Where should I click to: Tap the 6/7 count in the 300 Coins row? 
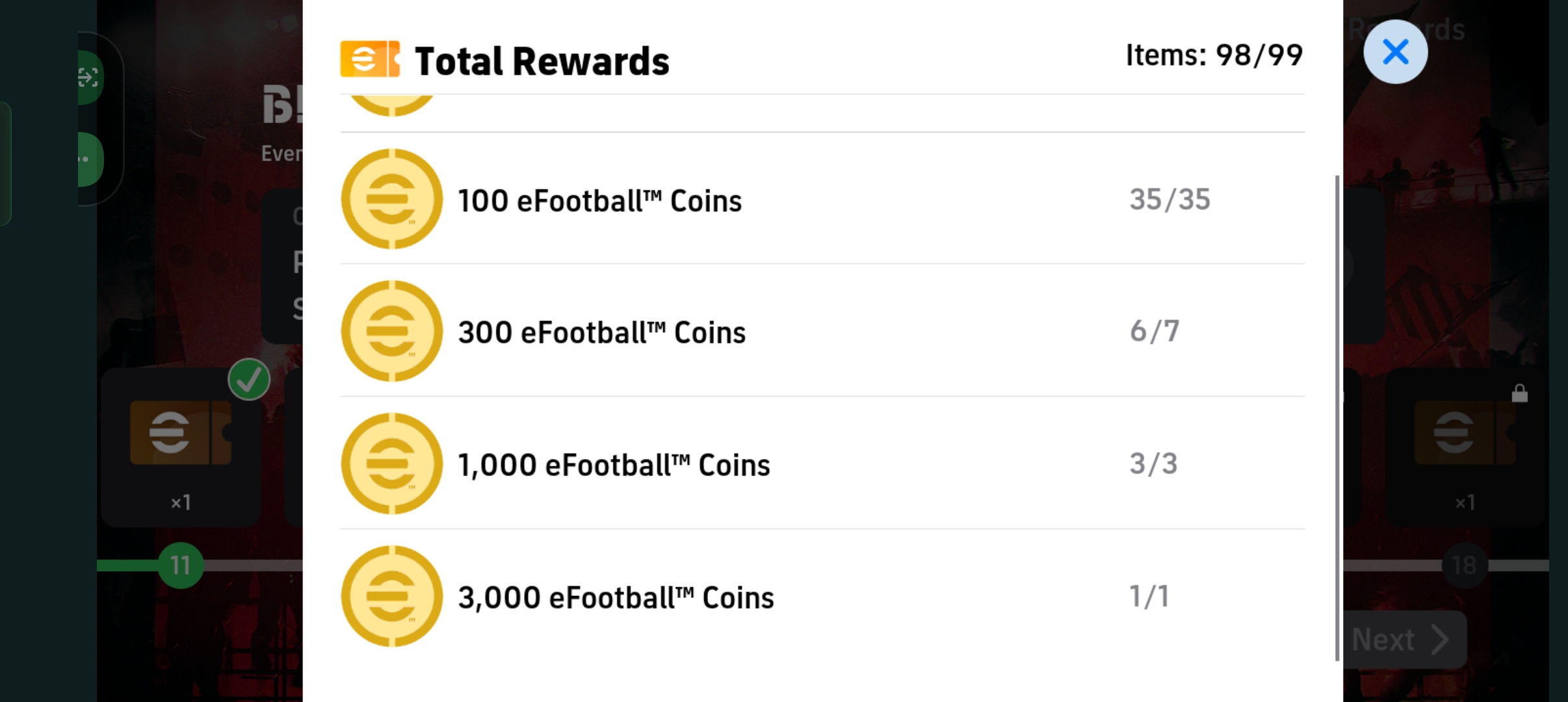tap(1154, 331)
